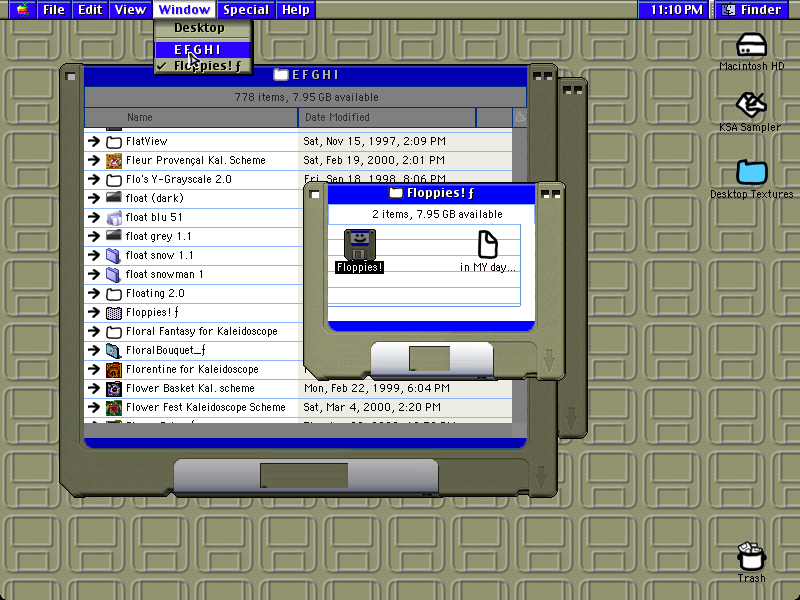800x600 pixels.
Task: Select the 'Sat, Feb 19, 2000, 2:01 PM' date
Action: tap(374, 160)
